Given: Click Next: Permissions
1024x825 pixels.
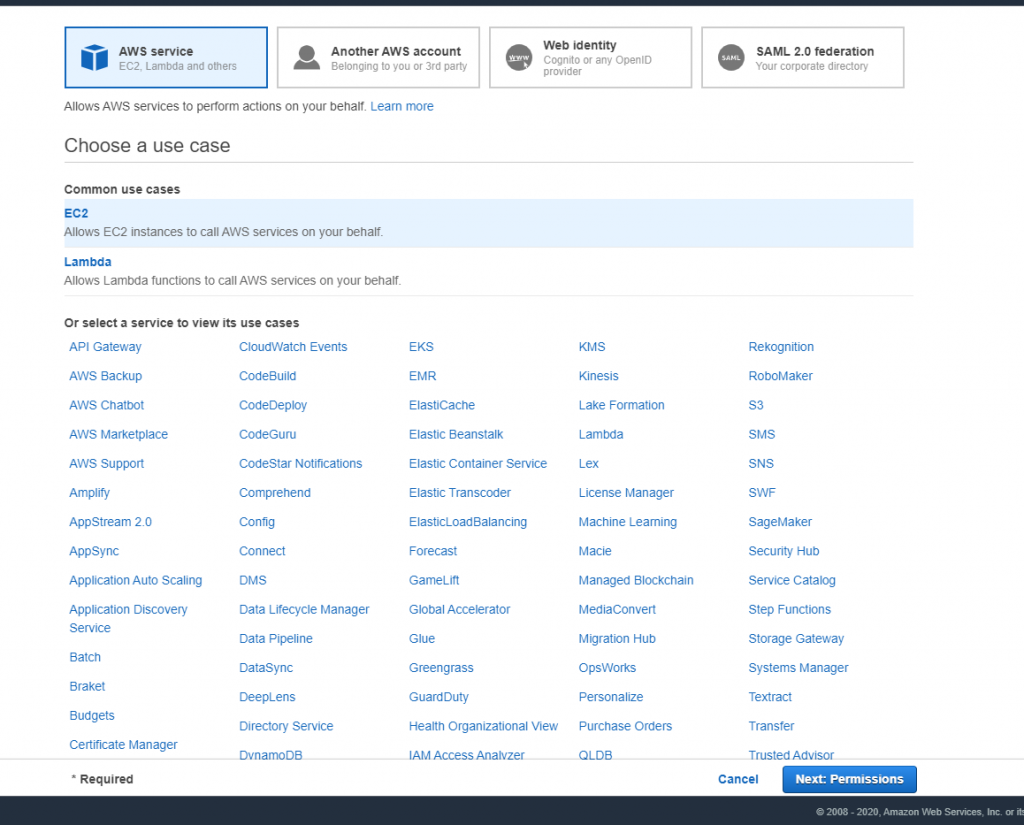Looking at the screenshot, I should pos(849,779).
